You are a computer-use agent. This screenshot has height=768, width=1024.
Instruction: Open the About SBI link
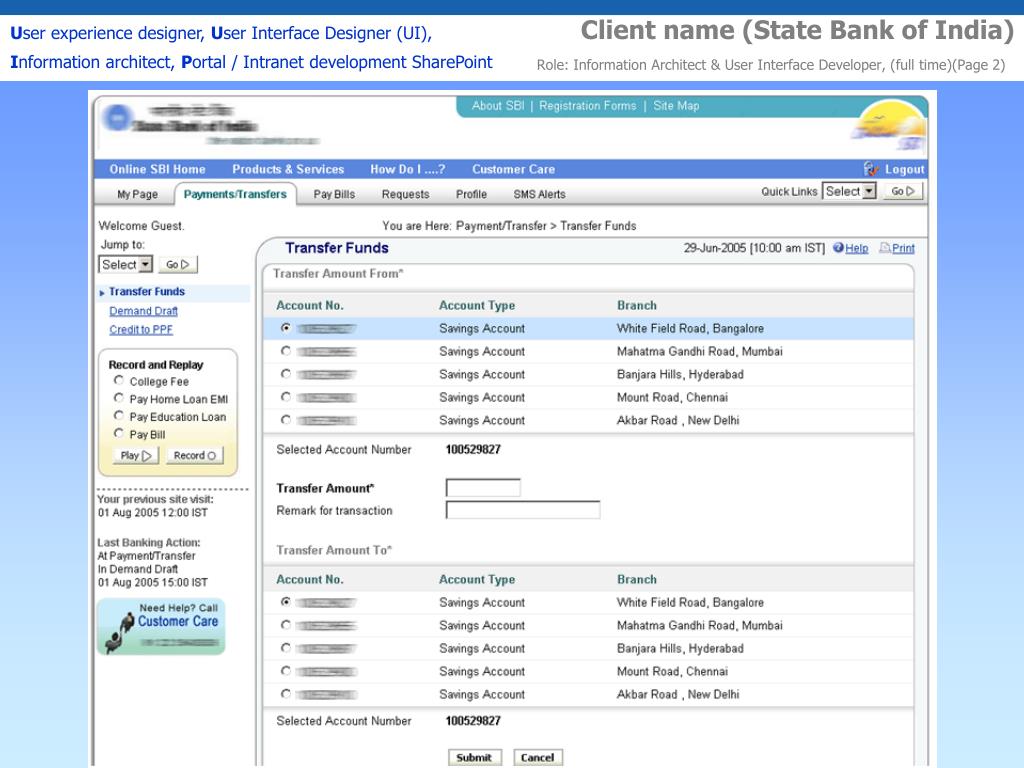click(498, 106)
